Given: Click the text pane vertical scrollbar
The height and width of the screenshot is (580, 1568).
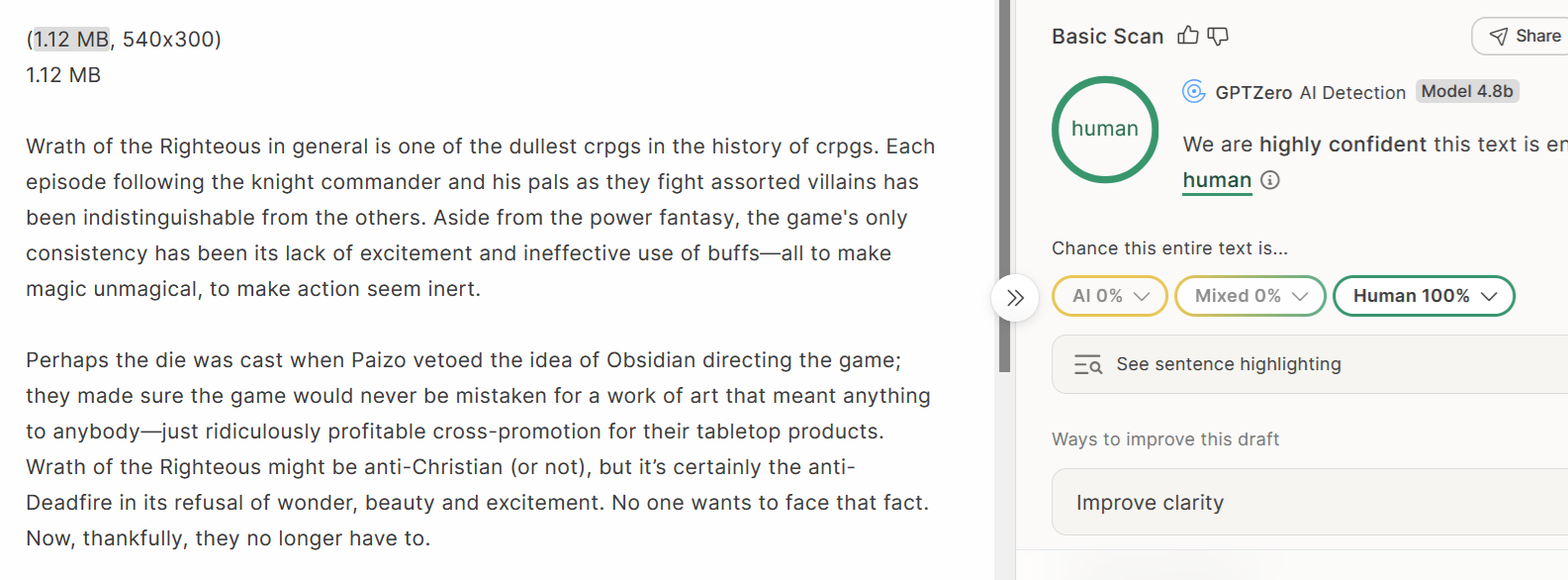Looking at the screenshot, I should (x=1004, y=186).
